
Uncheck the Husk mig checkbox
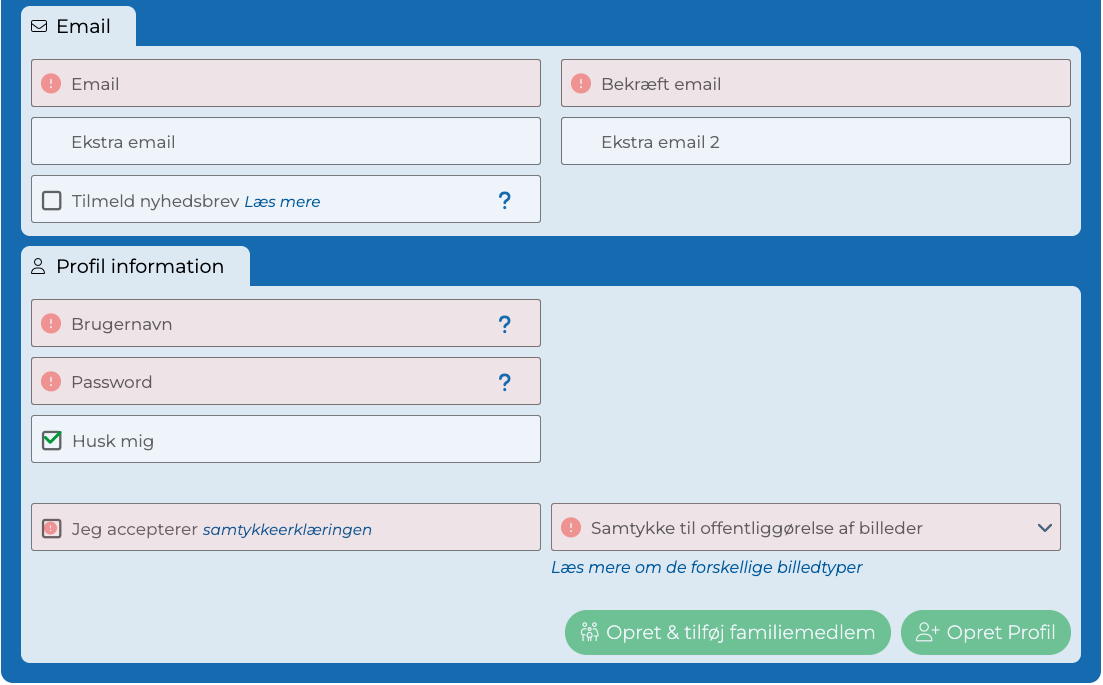coord(51,439)
